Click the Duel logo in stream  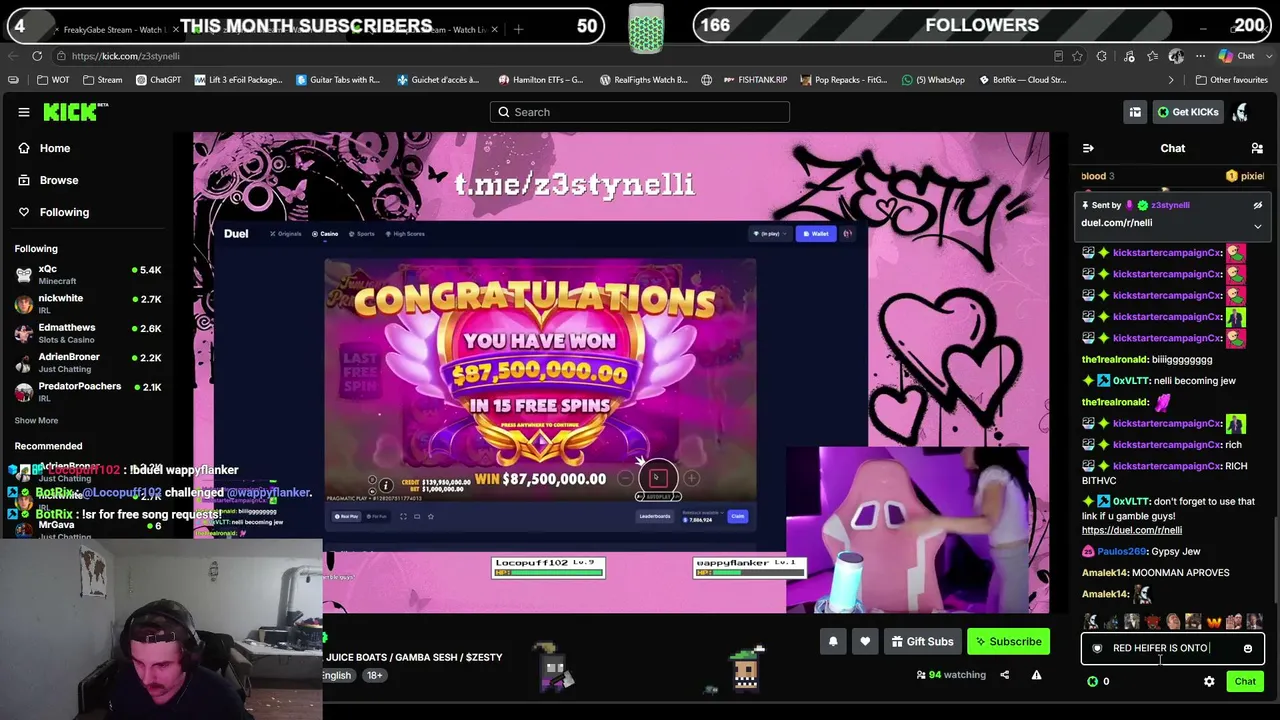236,234
